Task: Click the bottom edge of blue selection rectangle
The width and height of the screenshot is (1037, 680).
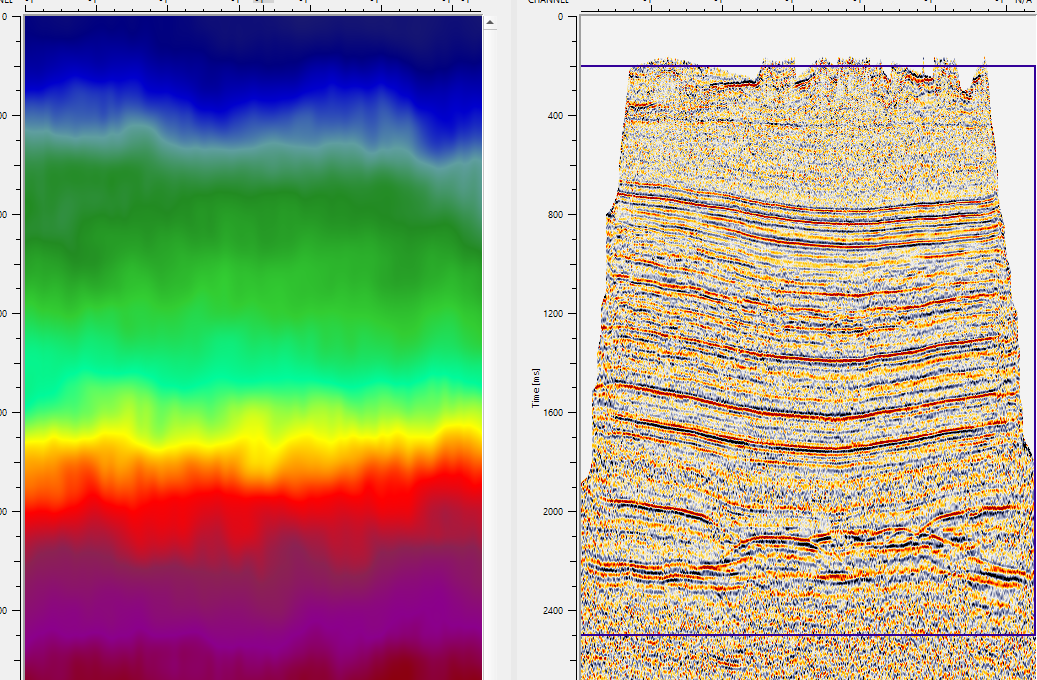Action: pos(800,634)
